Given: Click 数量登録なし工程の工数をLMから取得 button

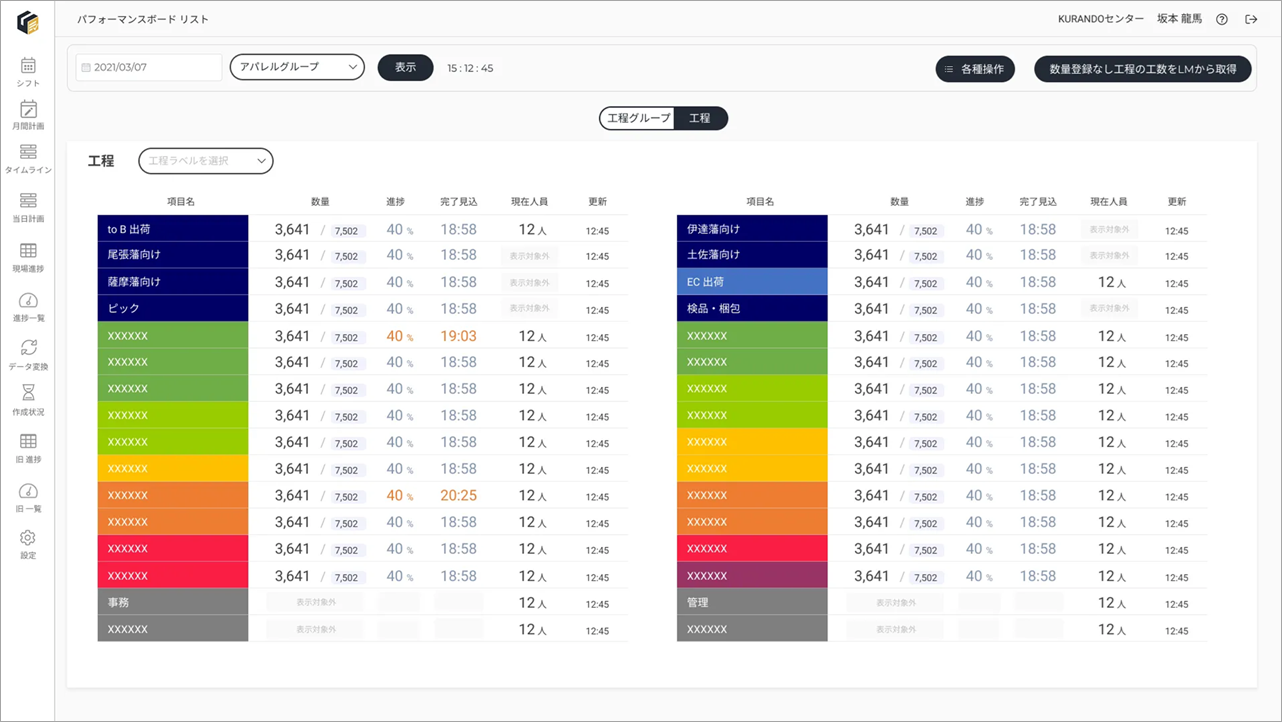Looking at the screenshot, I should 1143,69.
